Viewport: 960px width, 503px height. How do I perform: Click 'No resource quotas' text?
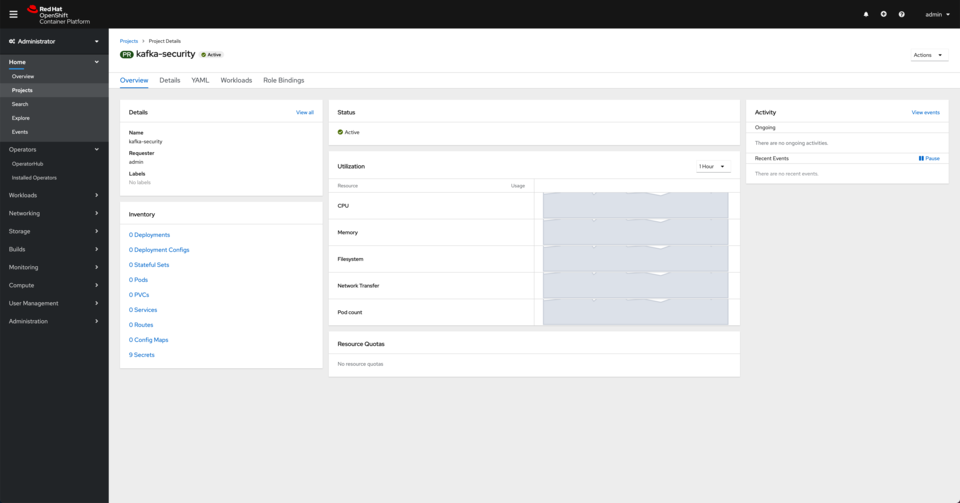[360, 364]
